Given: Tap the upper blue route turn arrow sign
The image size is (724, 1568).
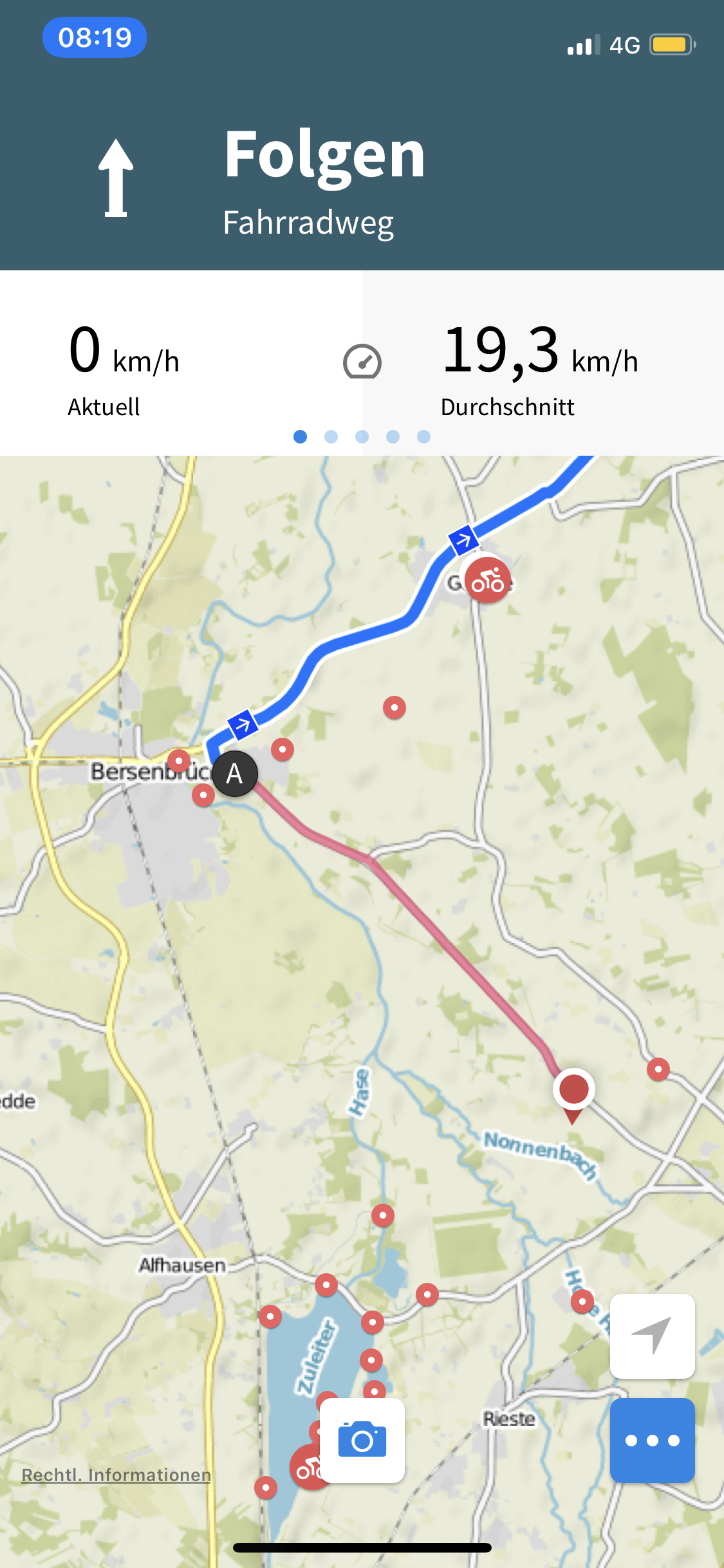Looking at the screenshot, I should 464,540.
